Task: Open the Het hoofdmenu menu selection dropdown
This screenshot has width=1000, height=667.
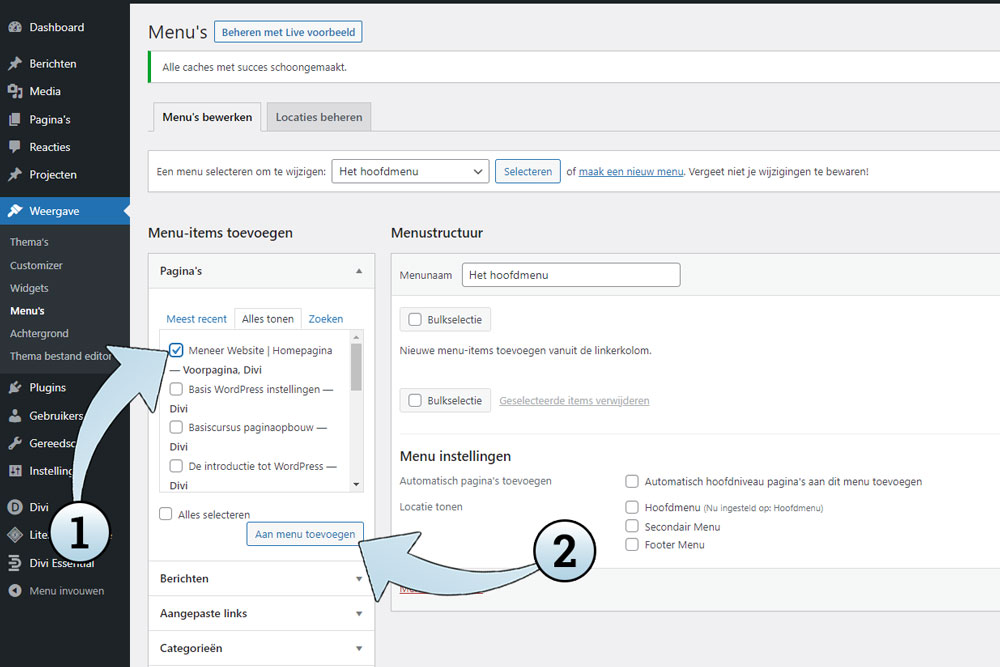Action: [410, 171]
